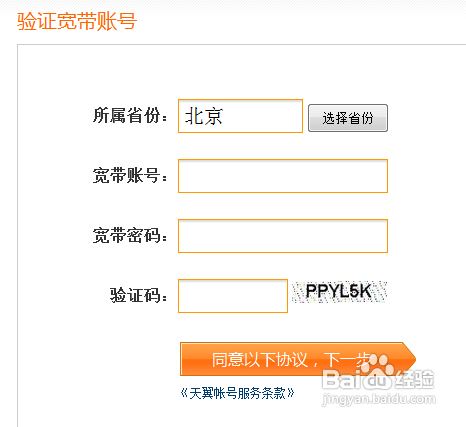Focus the 所属省份 field showing 北京
This screenshot has height=427, width=466.
click(240, 116)
